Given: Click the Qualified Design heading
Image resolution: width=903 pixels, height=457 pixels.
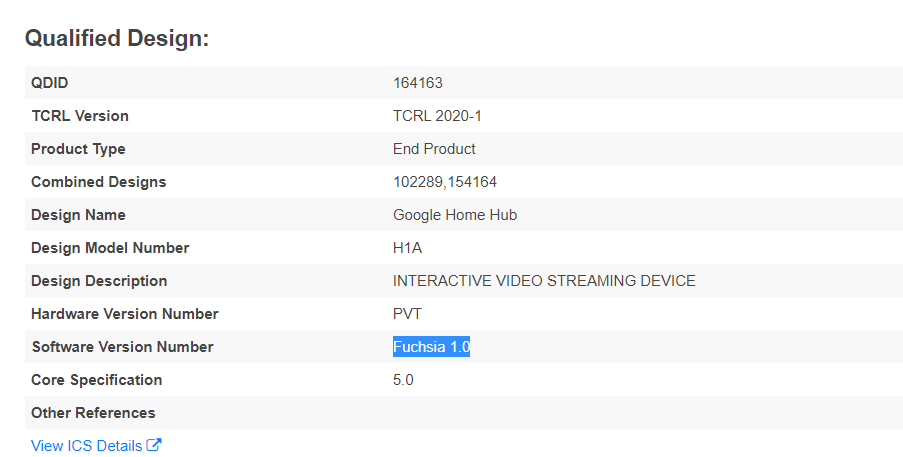Looking at the screenshot, I should pos(117,39).
